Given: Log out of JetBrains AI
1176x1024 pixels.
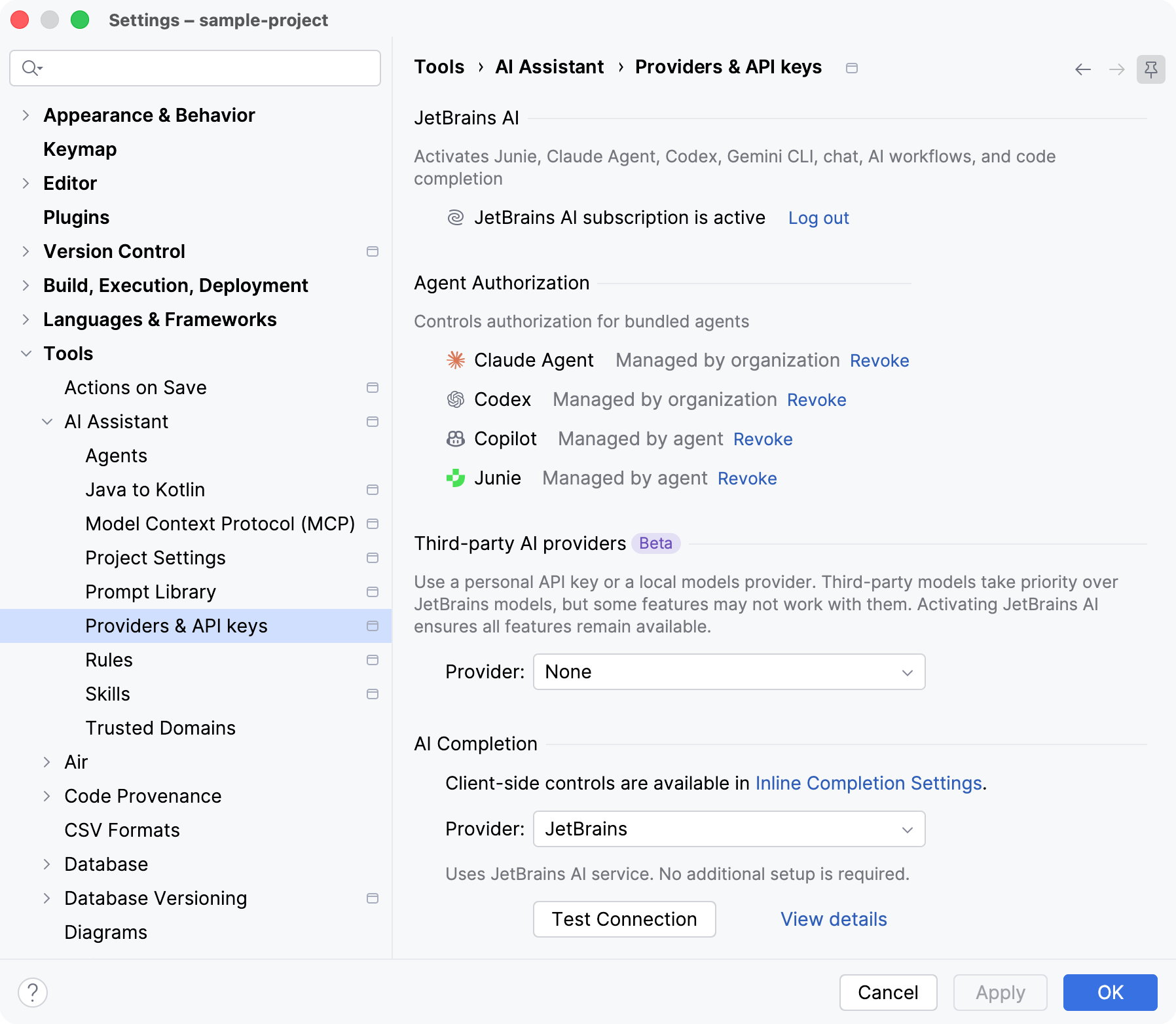Looking at the screenshot, I should 818,217.
